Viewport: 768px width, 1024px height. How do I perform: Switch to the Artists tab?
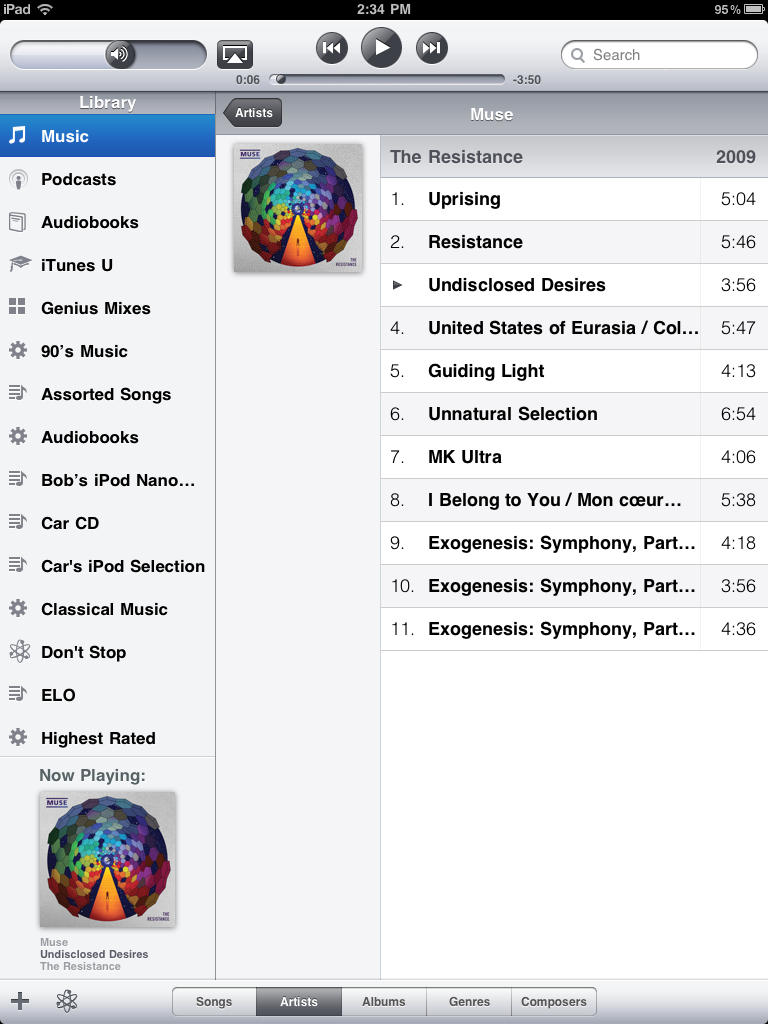[x=298, y=1001]
